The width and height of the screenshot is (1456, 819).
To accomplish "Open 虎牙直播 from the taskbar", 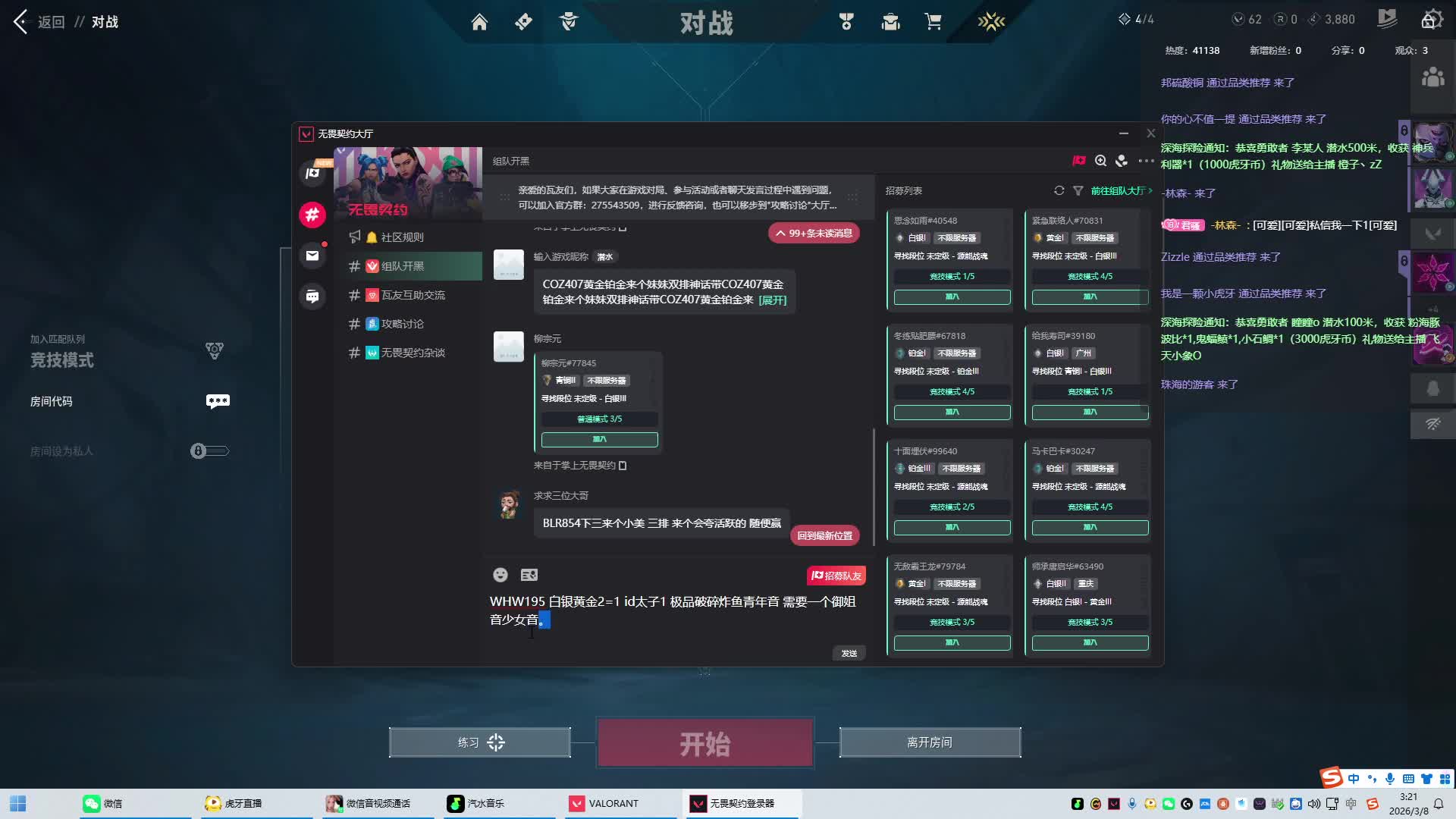I will [x=235, y=803].
